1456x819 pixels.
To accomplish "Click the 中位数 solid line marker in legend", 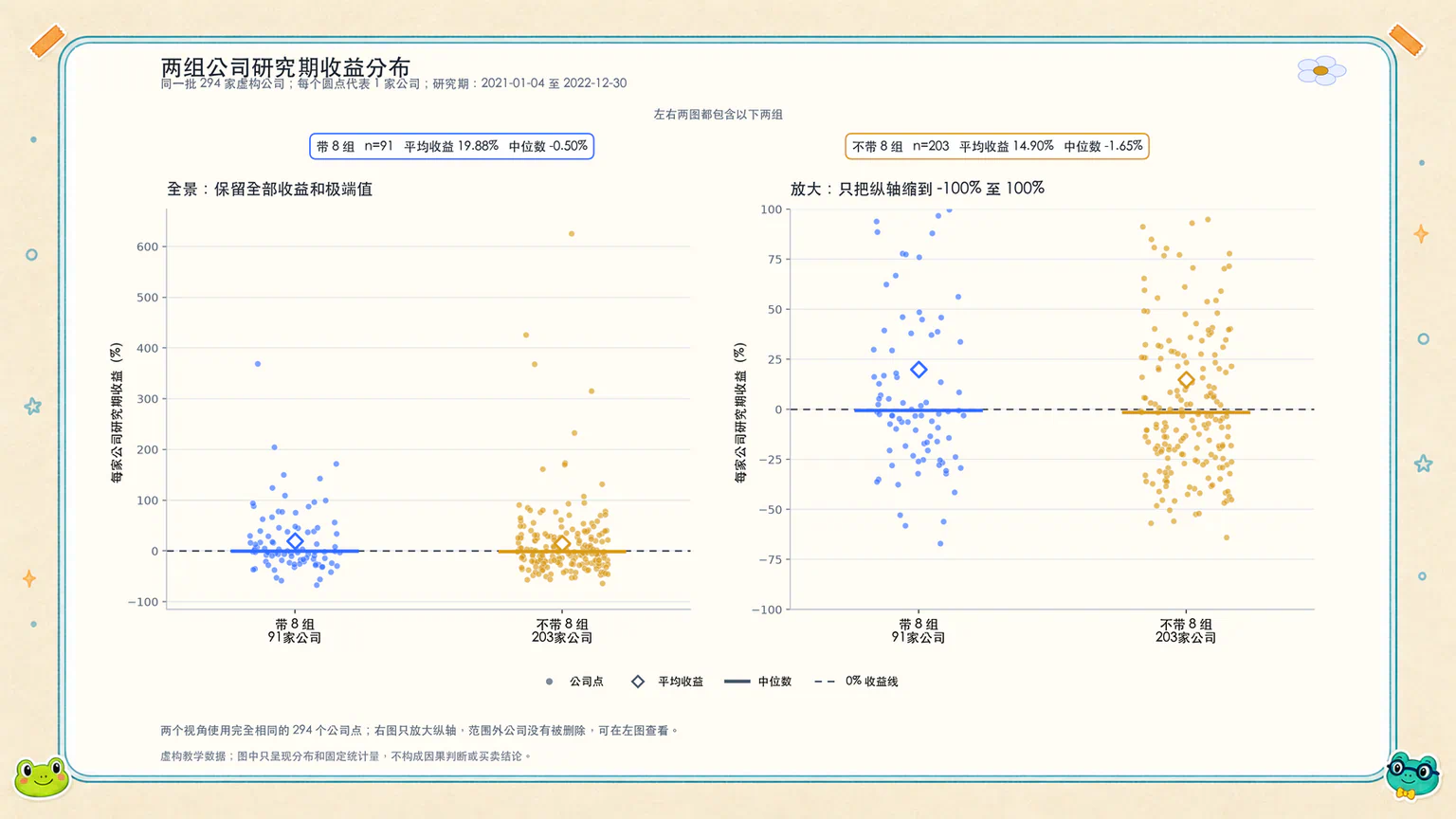I will [x=737, y=682].
